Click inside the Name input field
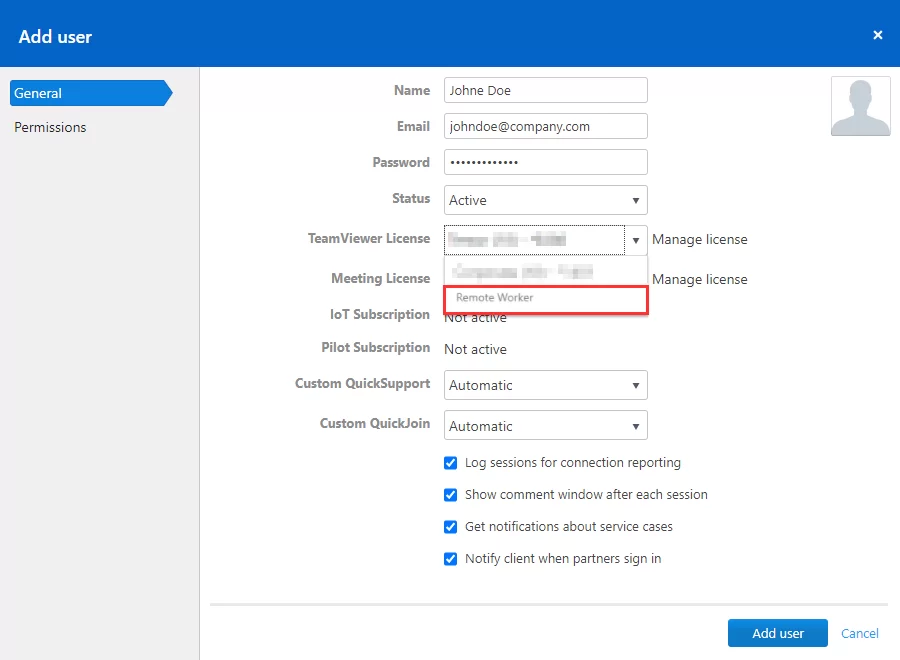Image resolution: width=900 pixels, height=660 pixels. point(545,90)
